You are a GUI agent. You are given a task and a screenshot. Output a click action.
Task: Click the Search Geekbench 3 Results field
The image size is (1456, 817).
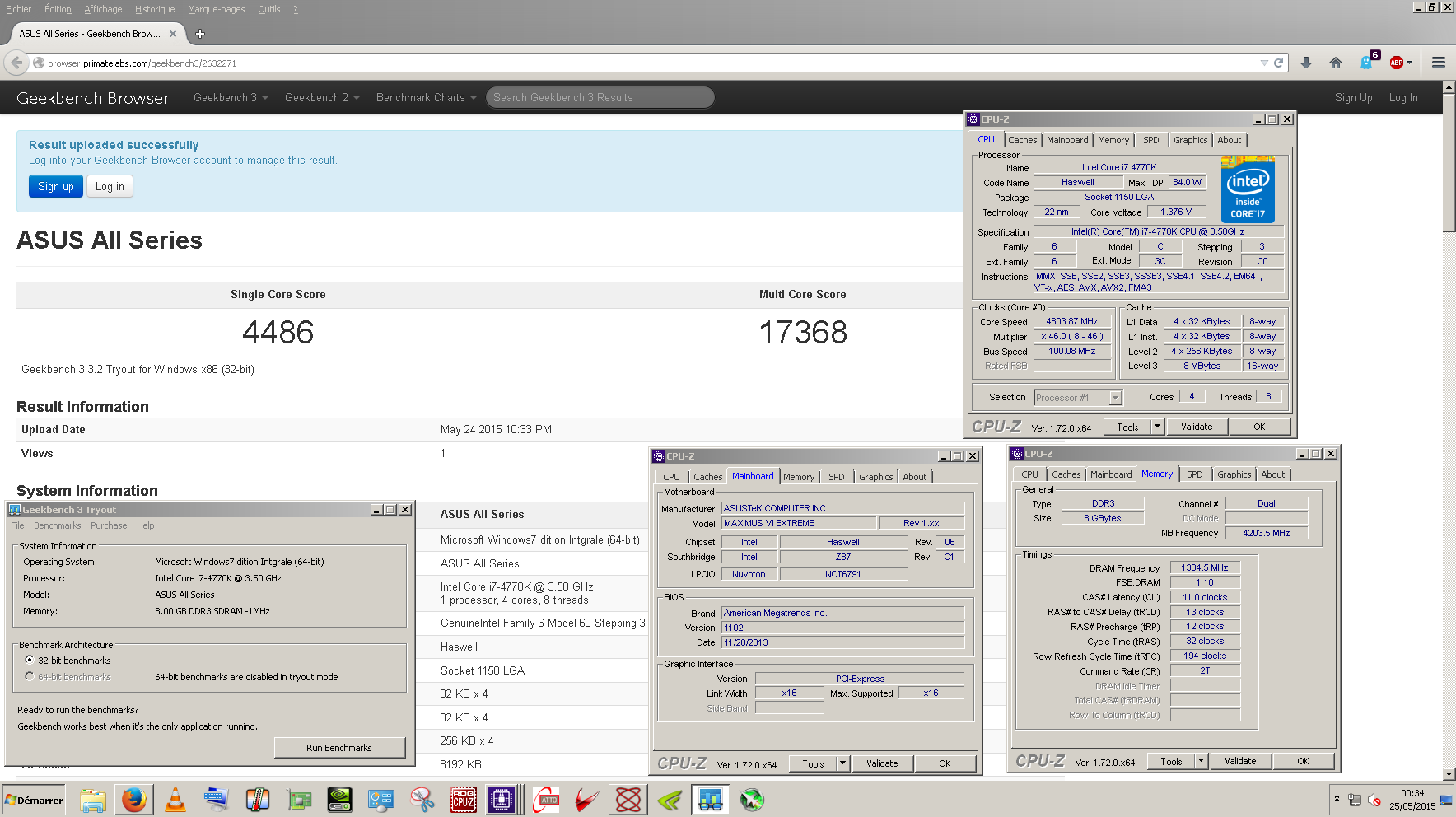pyautogui.click(x=600, y=97)
